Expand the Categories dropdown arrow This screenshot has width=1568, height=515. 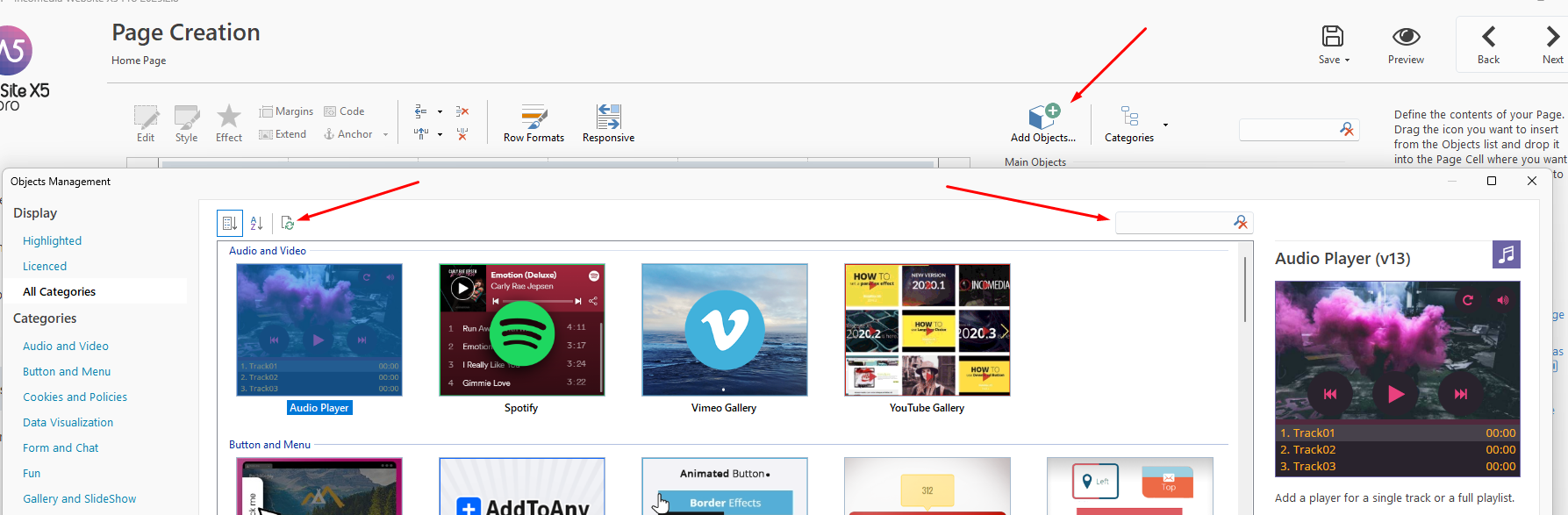(1165, 125)
